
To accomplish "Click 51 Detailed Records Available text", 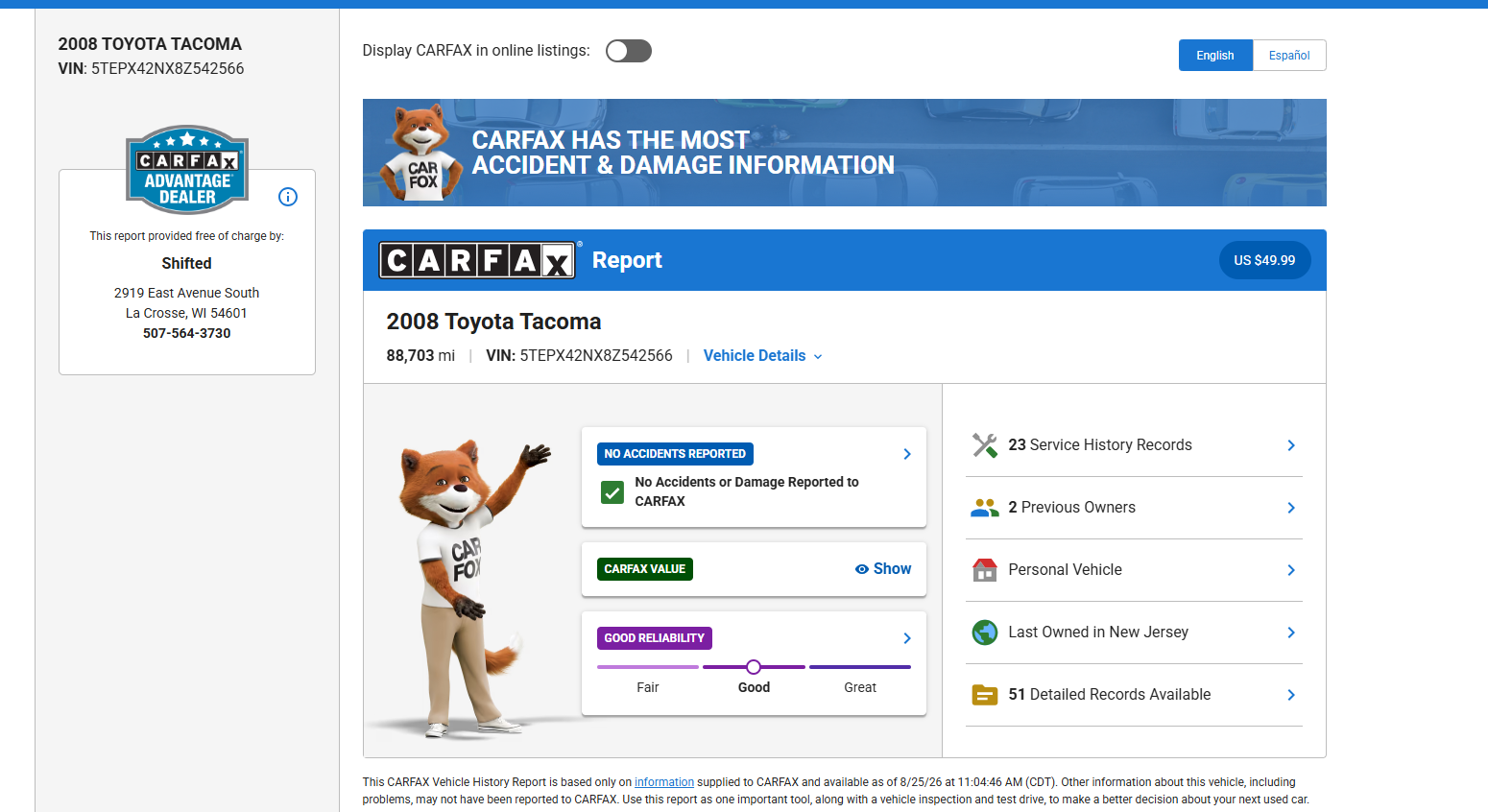I will (1110, 695).
